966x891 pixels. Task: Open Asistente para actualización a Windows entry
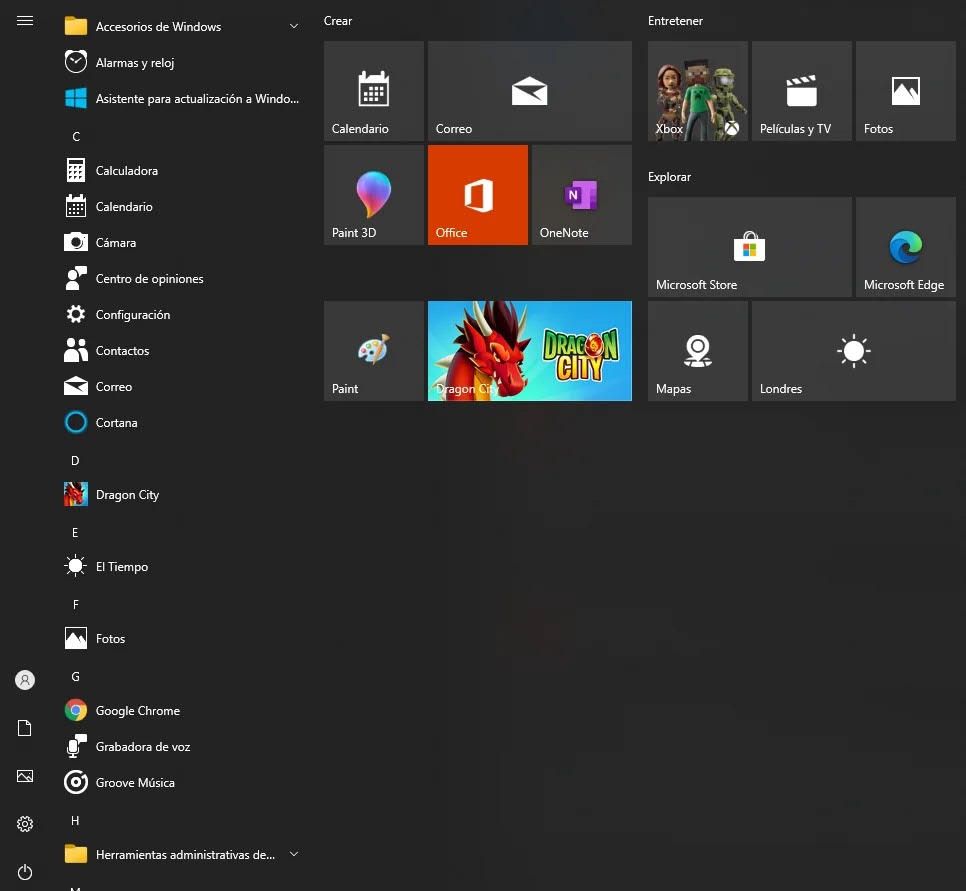point(182,99)
